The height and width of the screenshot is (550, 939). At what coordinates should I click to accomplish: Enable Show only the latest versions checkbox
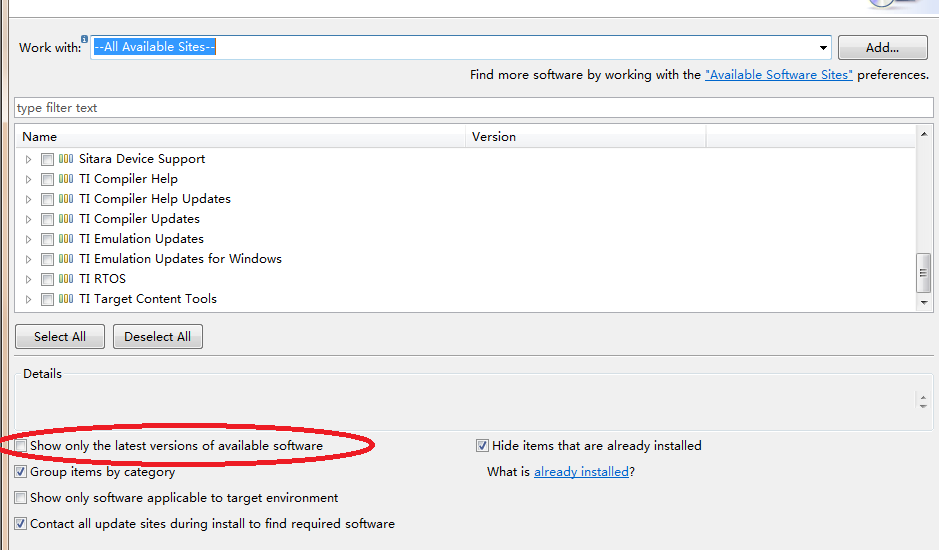(x=21, y=446)
